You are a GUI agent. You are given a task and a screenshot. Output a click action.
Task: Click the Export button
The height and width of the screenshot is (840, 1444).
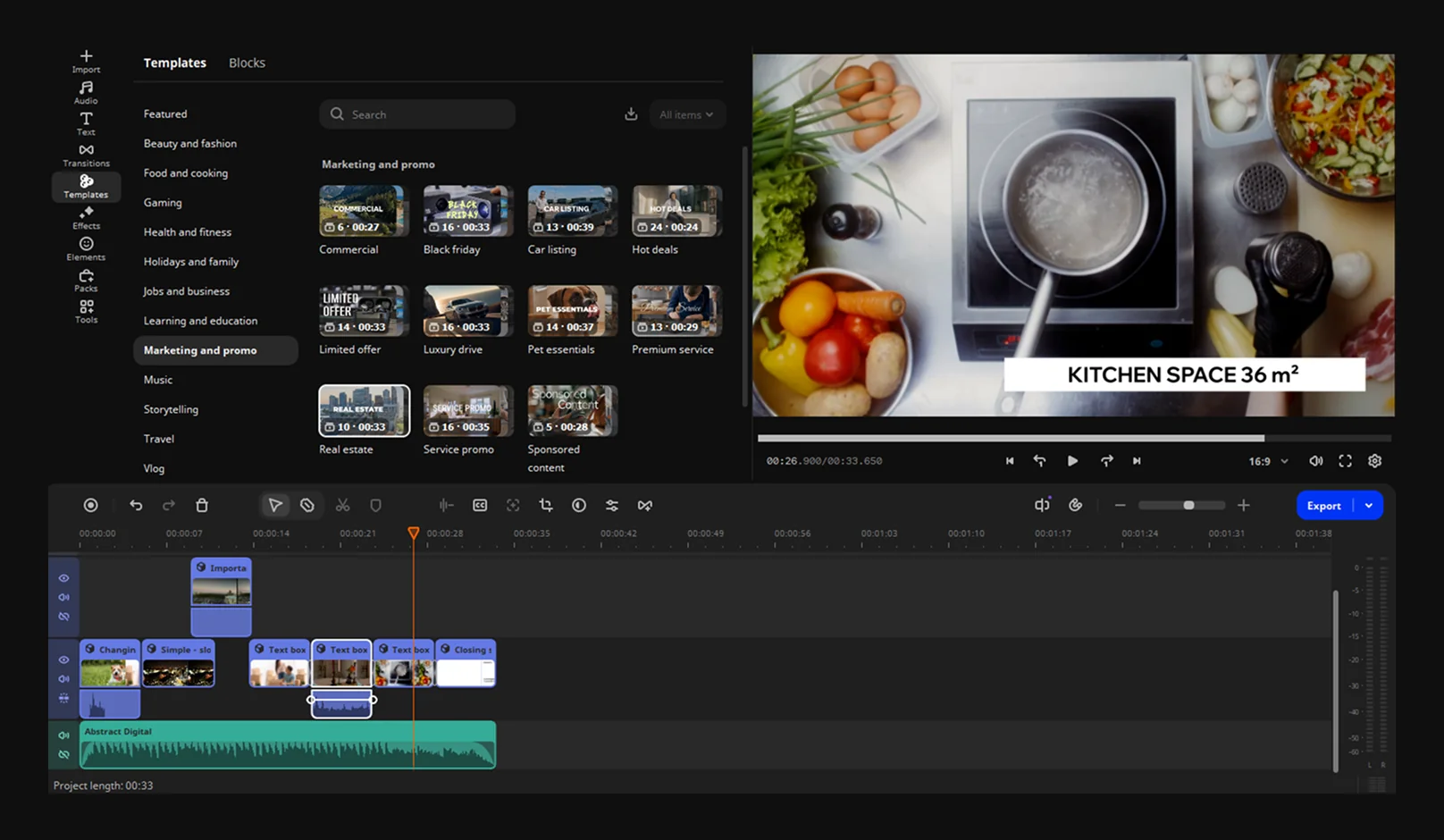[x=1323, y=506]
